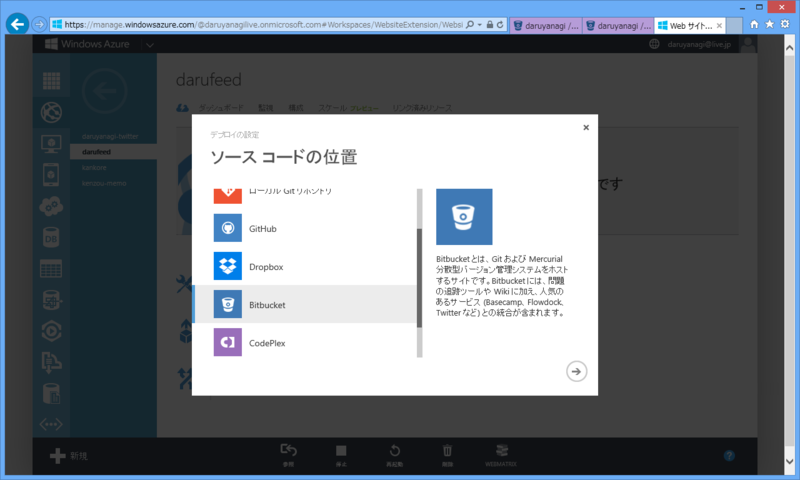800x480 pixels.
Task: Click the browser refresh button
Action: click(501, 24)
